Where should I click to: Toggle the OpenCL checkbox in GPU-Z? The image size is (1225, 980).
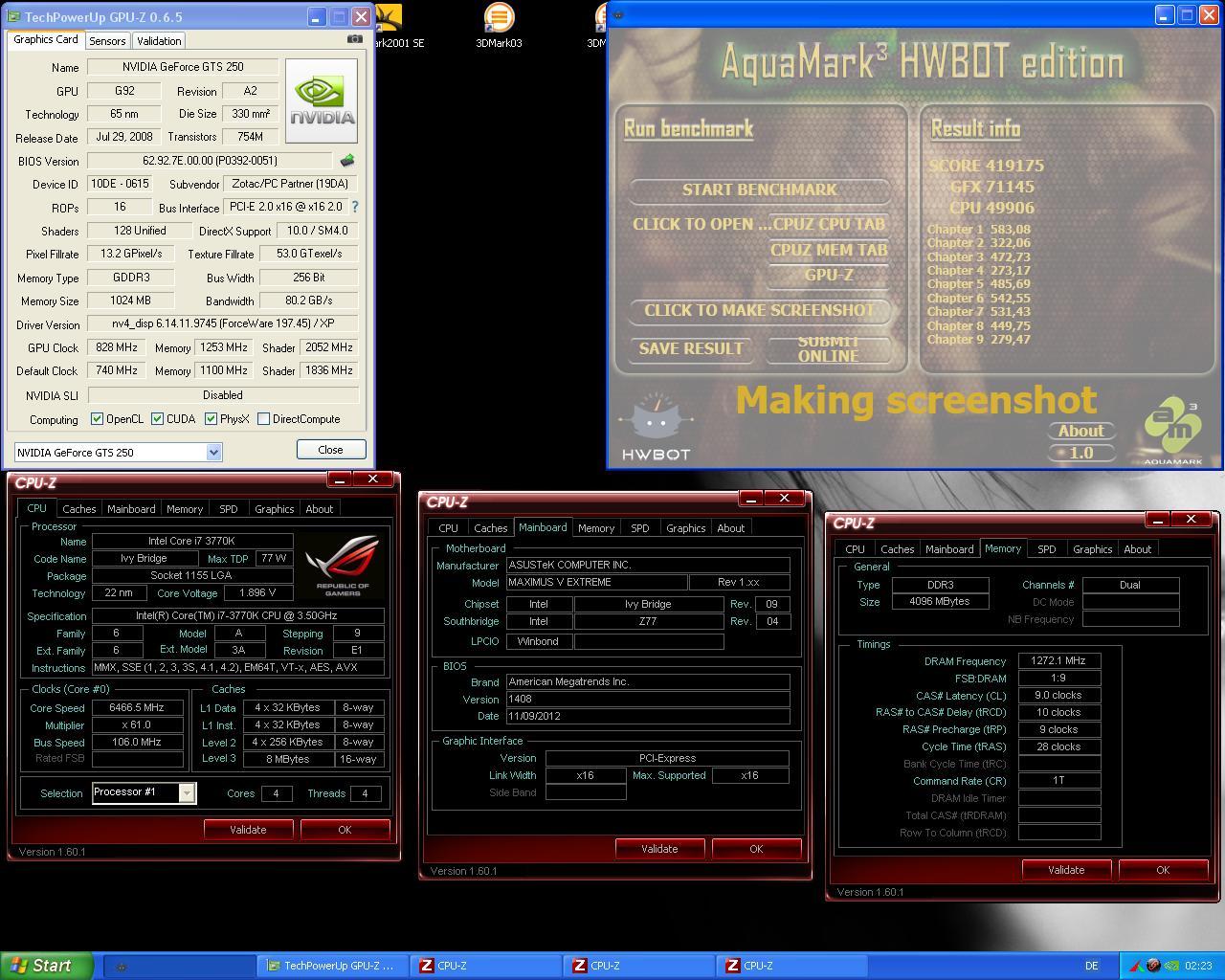(97, 419)
